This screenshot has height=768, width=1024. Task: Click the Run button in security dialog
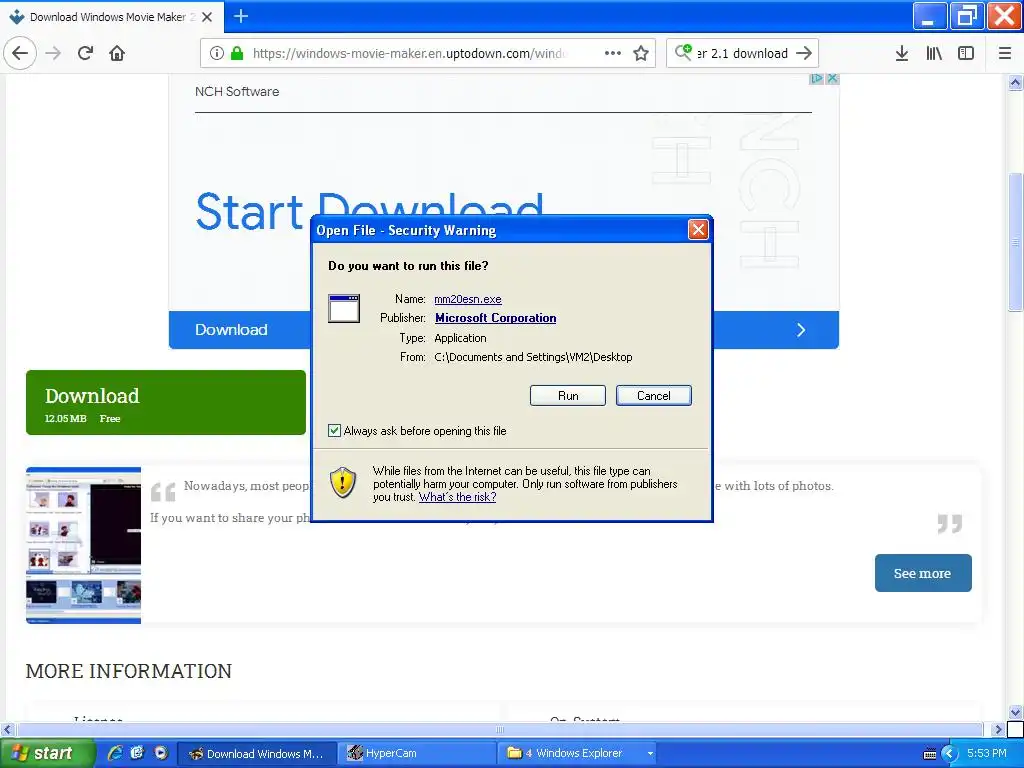568,396
